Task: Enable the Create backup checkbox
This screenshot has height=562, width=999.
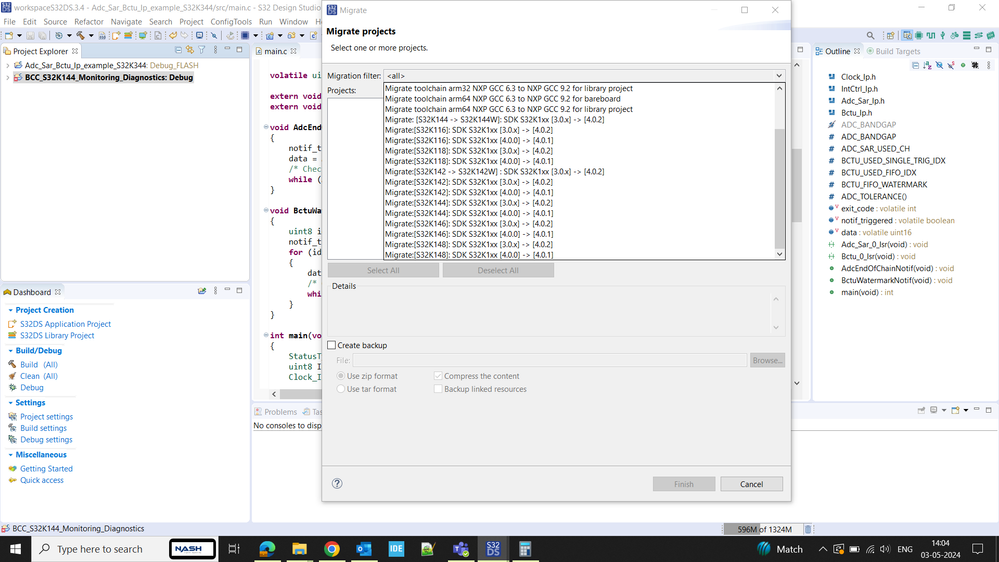Action: coord(332,345)
